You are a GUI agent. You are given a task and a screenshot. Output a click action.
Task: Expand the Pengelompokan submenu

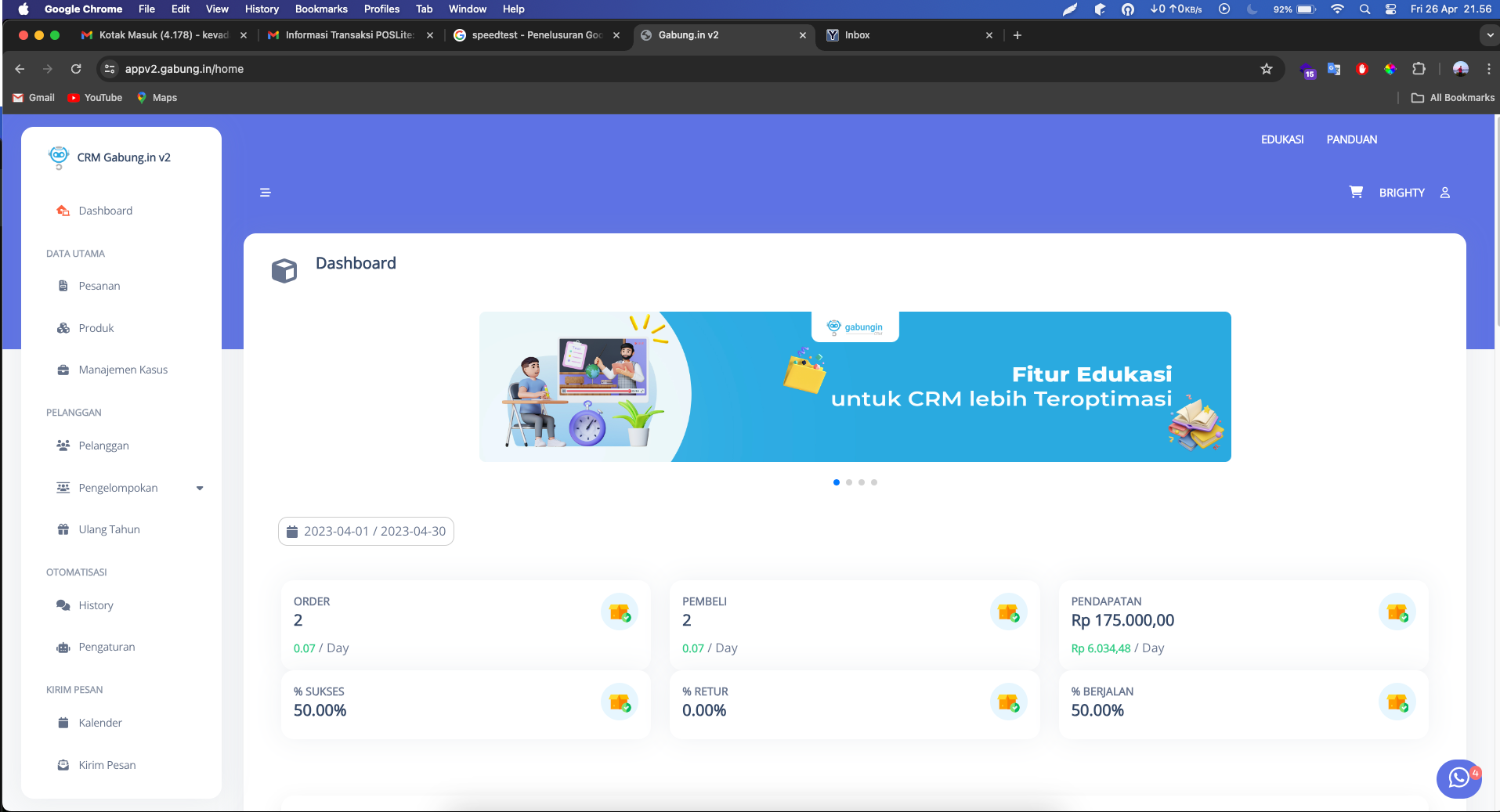click(201, 488)
